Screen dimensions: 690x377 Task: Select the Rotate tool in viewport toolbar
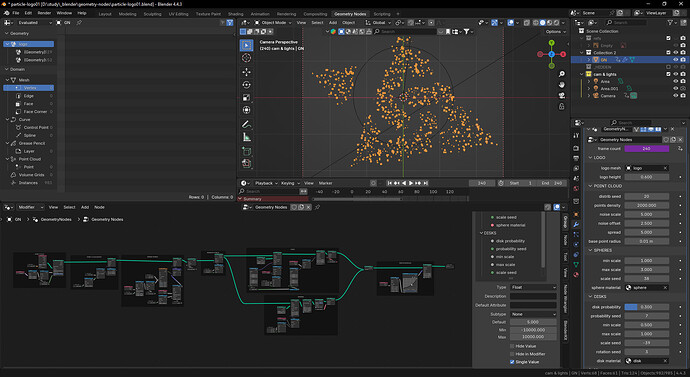[246, 84]
